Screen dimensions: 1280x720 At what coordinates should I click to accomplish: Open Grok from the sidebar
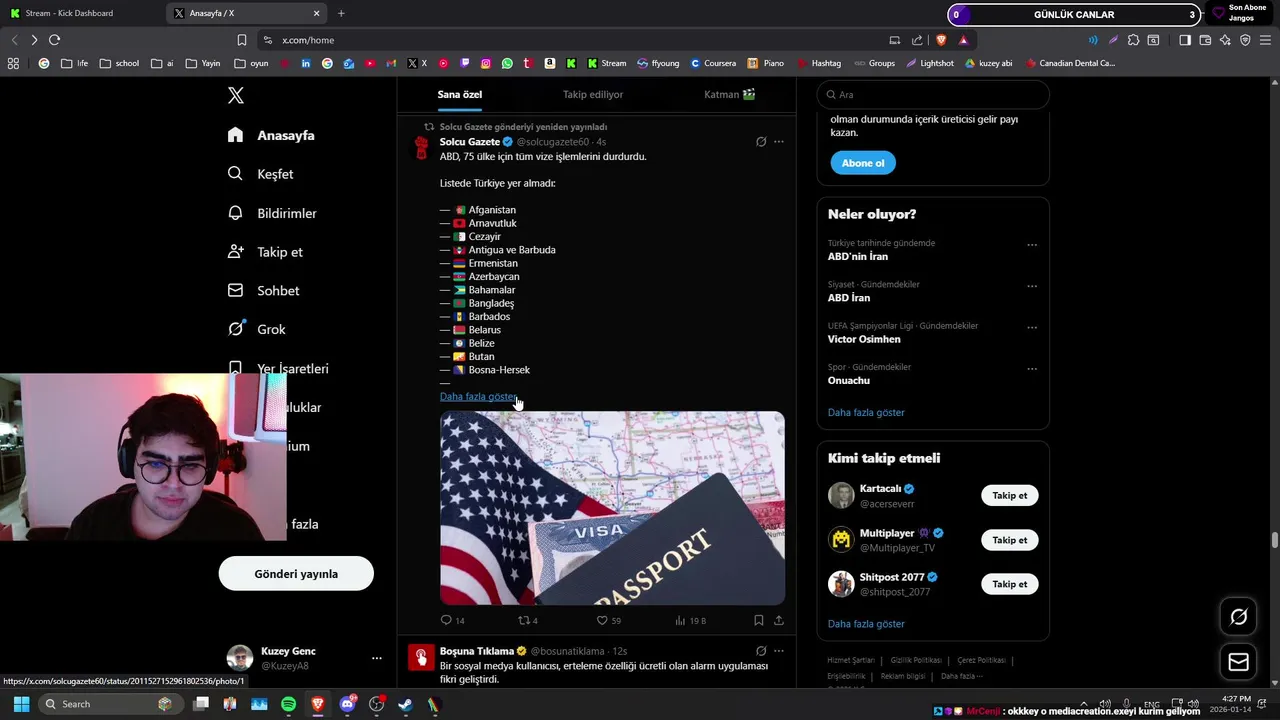(256, 329)
